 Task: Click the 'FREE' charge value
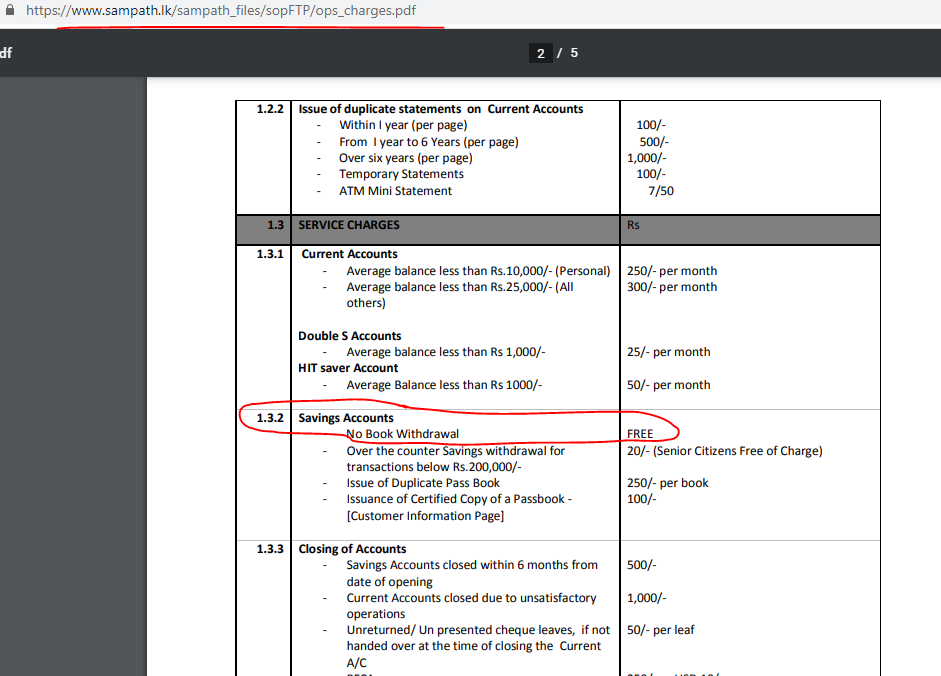coord(640,434)
